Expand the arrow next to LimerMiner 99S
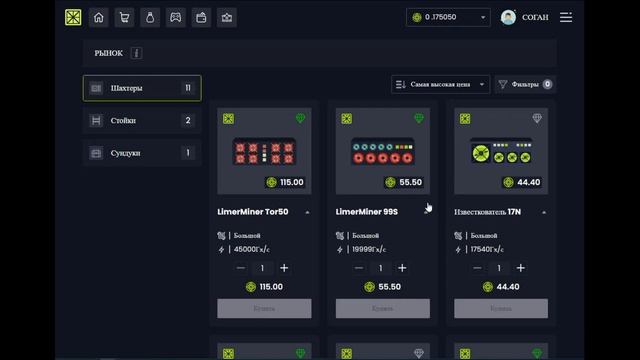 tap(426, 212)
